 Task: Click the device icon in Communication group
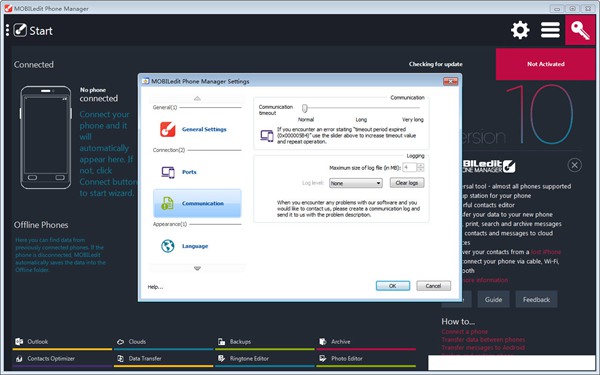coord(267,135)
